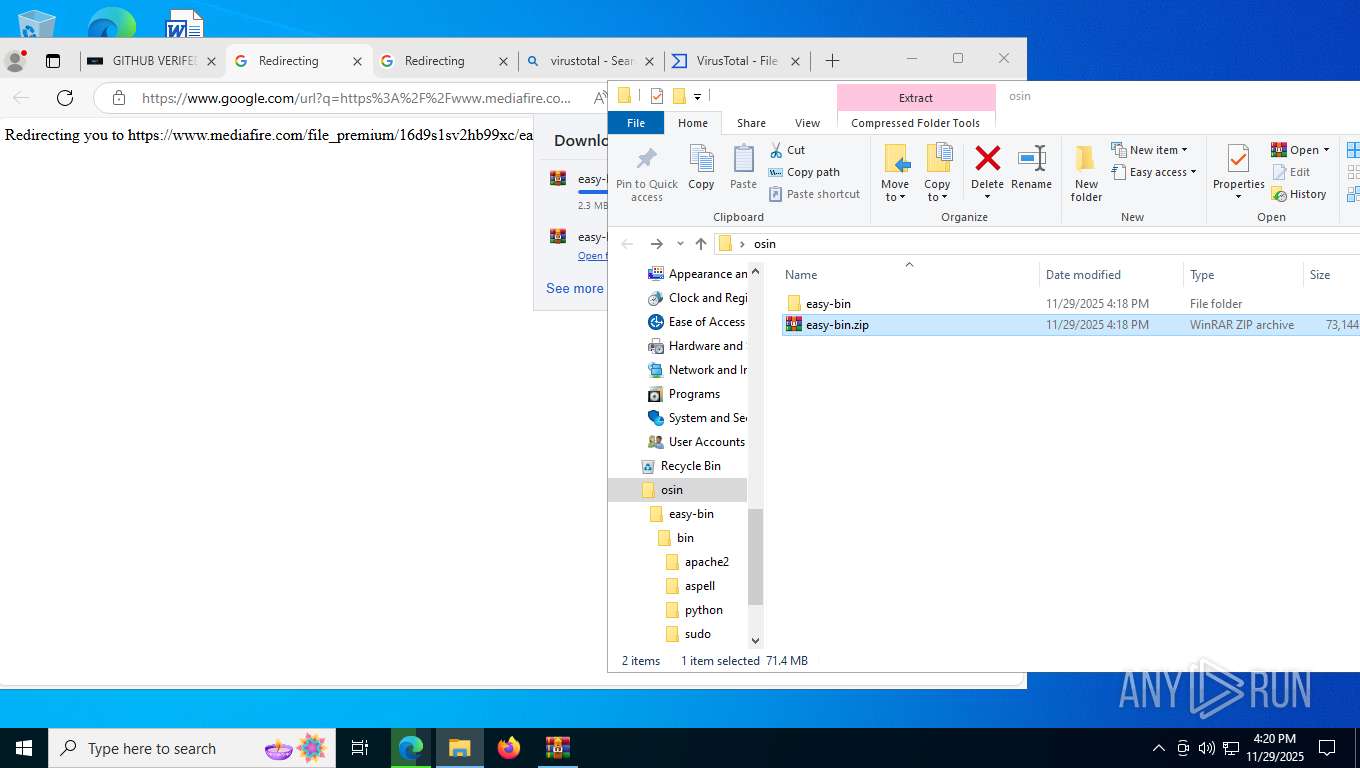Click Explorer forward navigation arrow

pyautogui.click(x=656, y=244)
